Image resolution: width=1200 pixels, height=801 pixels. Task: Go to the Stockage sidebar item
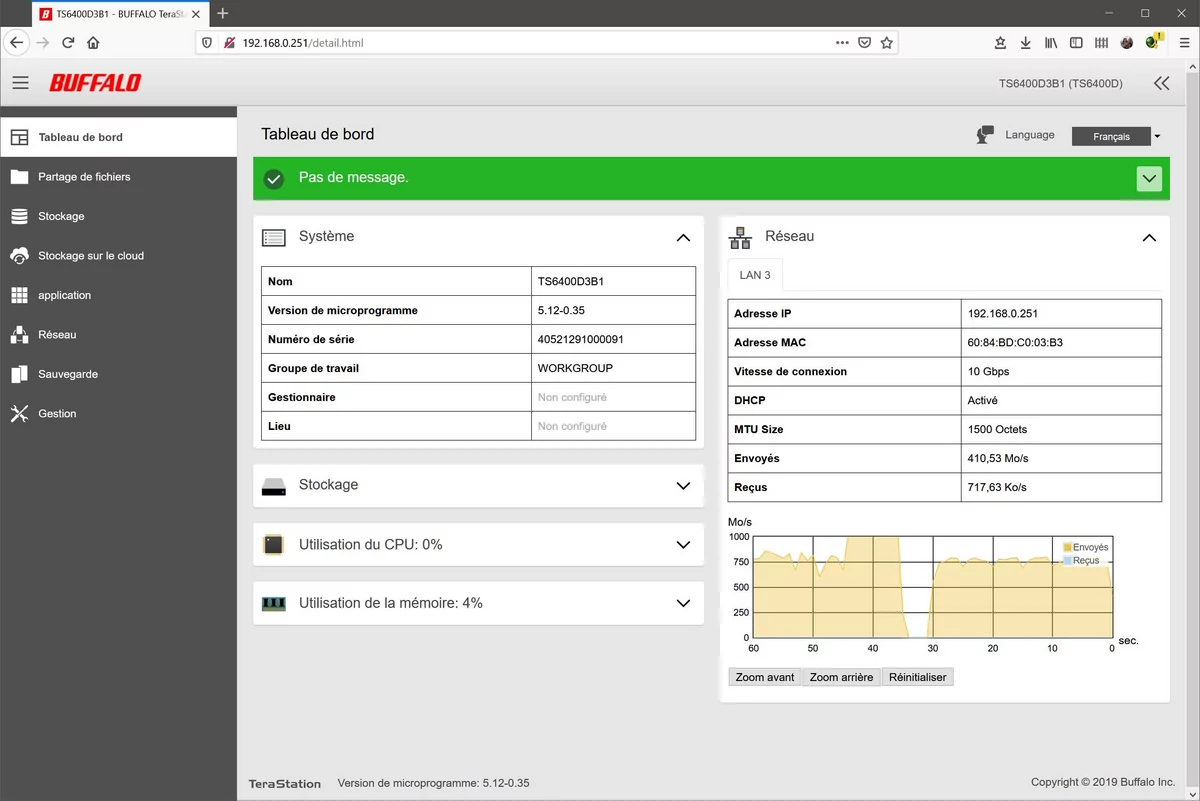pos(118,216)
